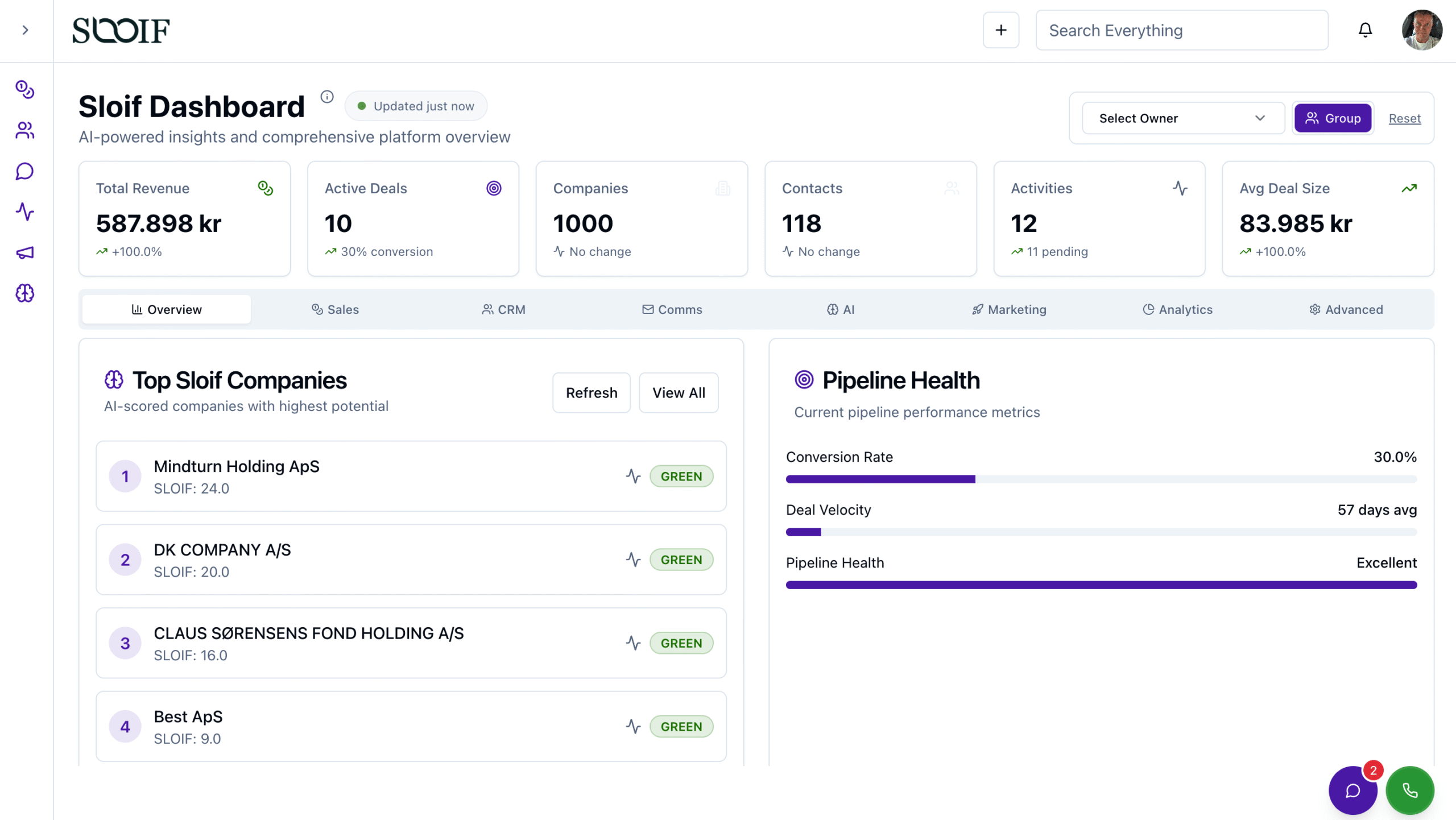Switch to the Analytics tab
The image size is (1456, 820).
1177,309
